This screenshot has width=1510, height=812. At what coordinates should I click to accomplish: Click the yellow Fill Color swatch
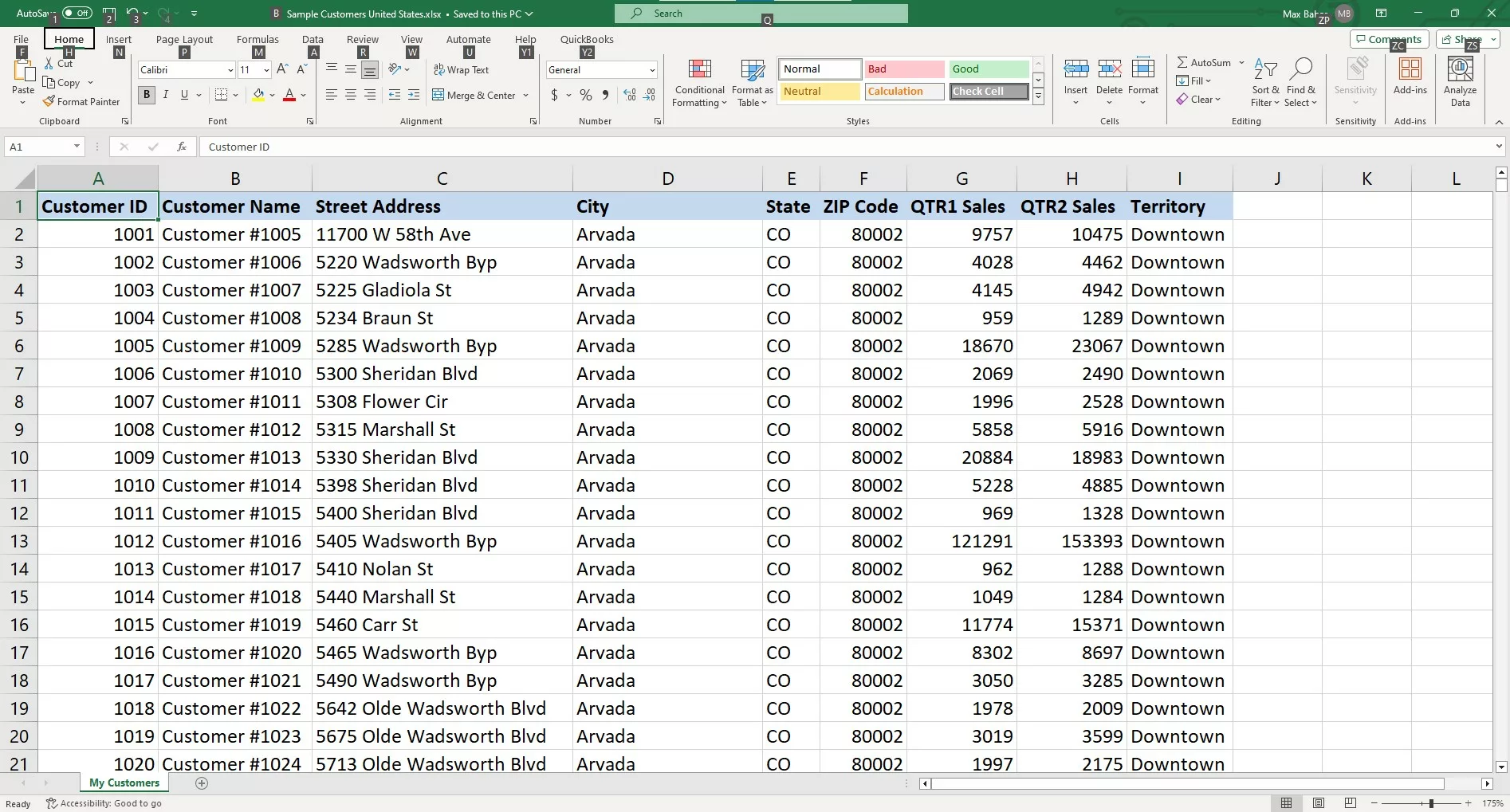pyautogui.click(x=258, y=96)
